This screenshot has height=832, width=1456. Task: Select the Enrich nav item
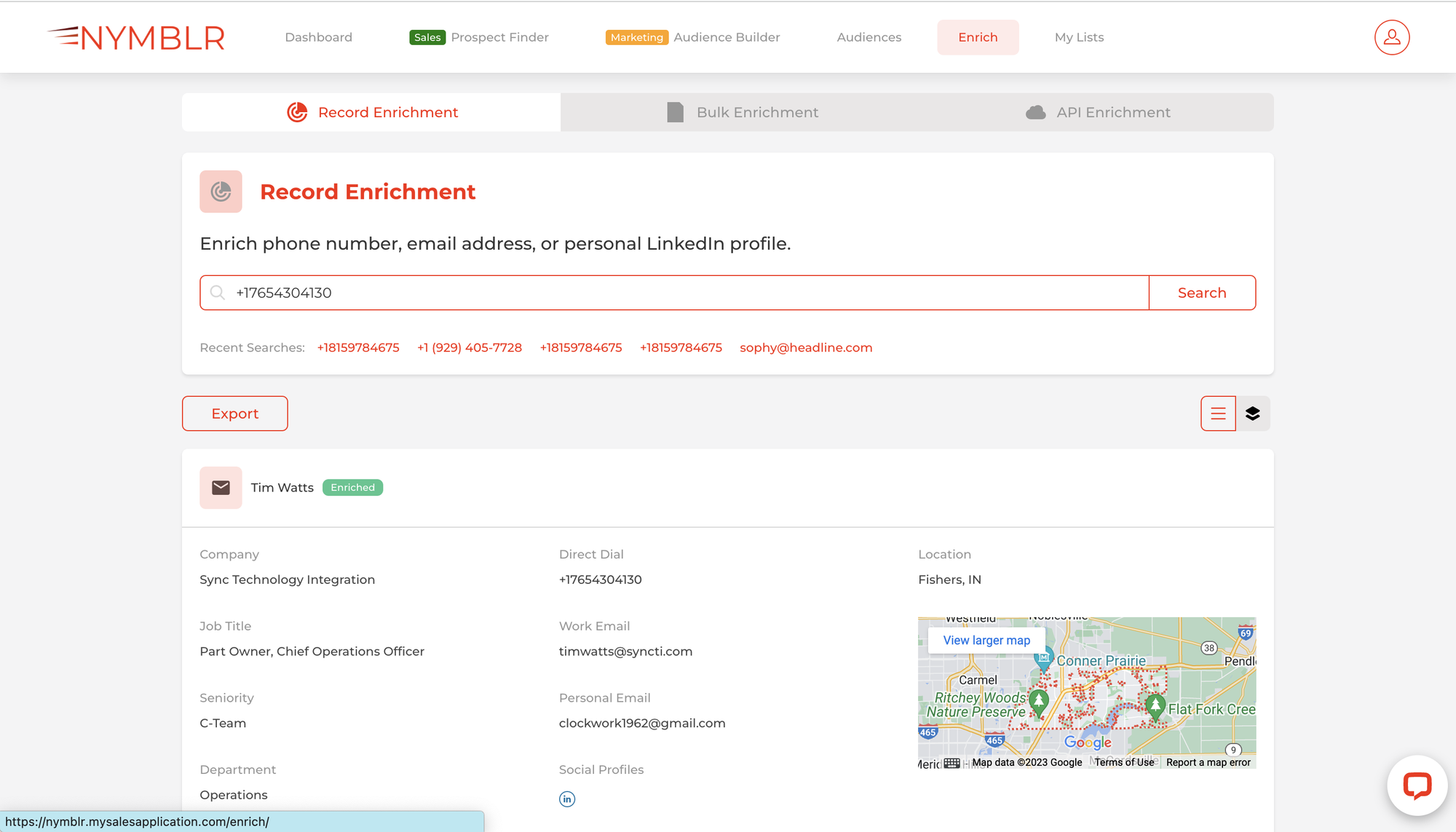click(x=978, y=37)
